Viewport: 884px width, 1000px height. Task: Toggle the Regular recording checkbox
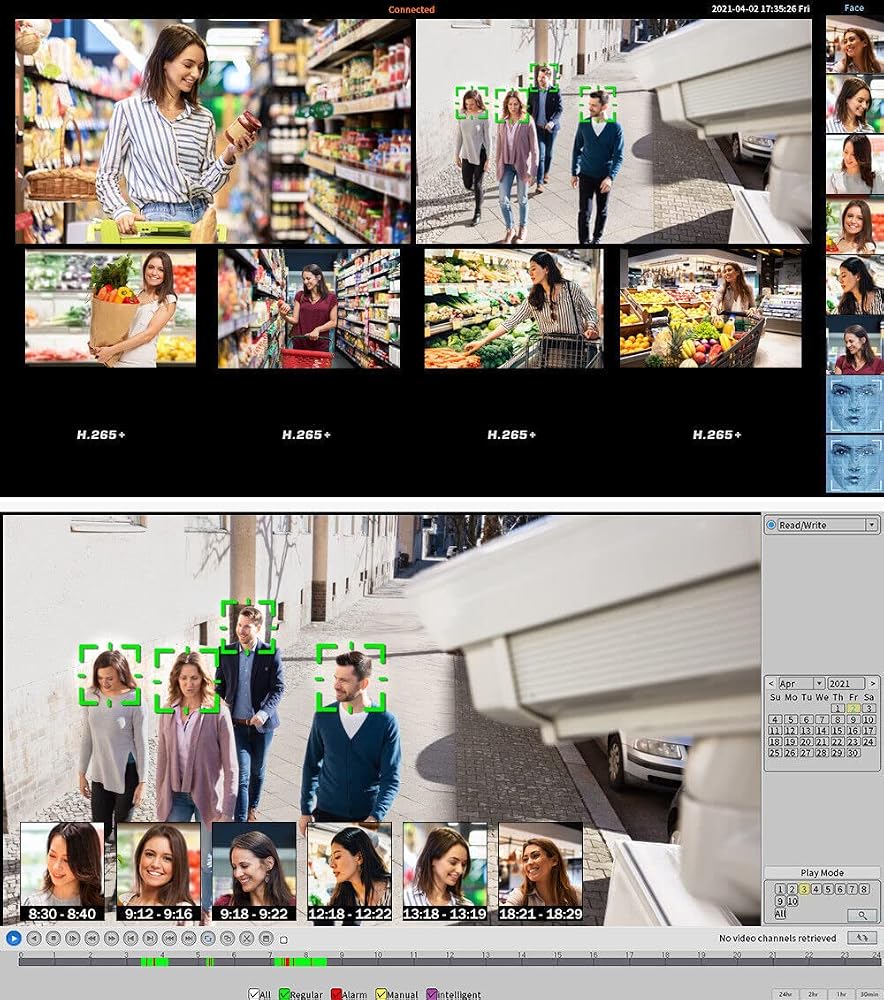click(x=284, y=994)
